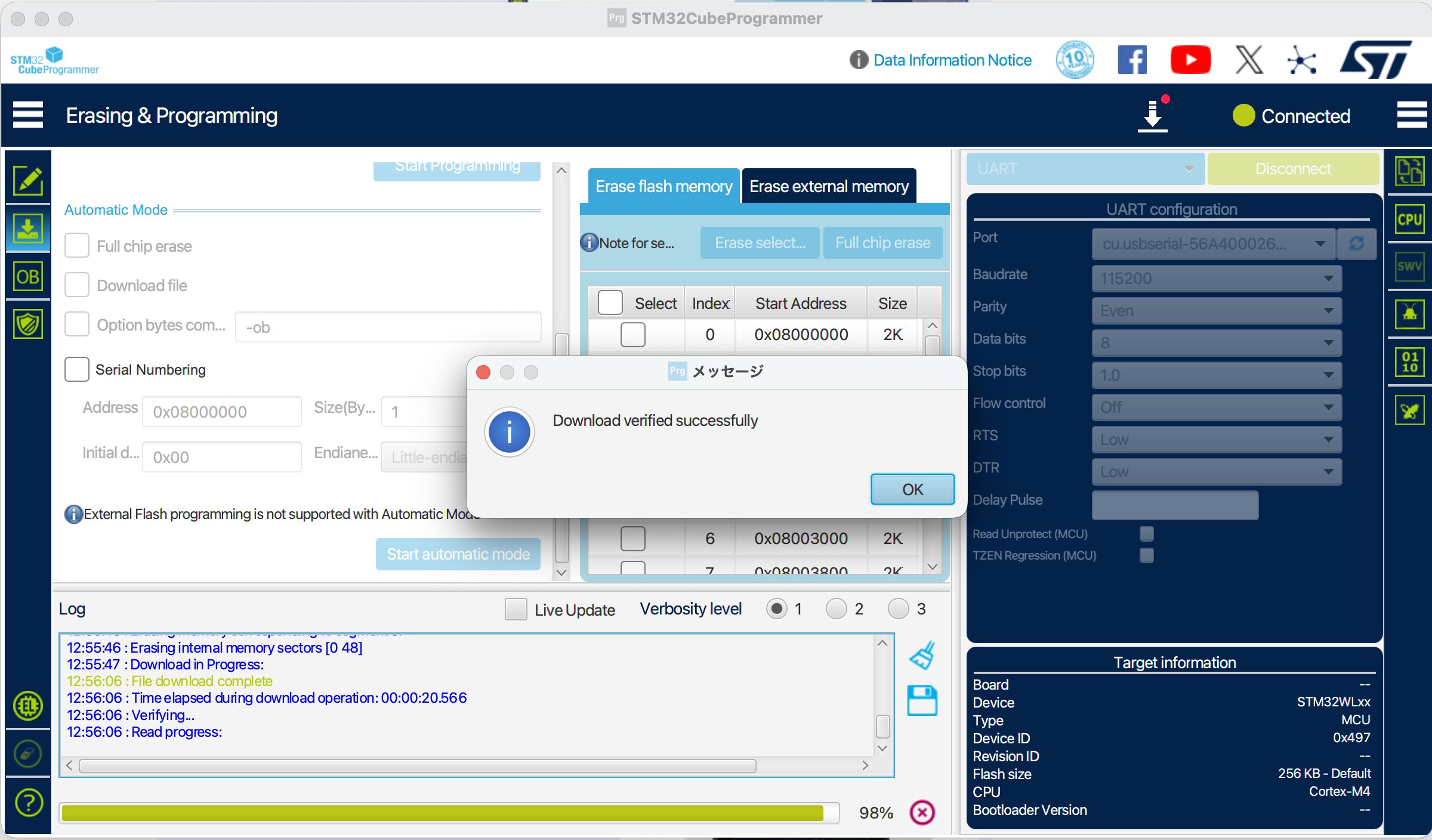Switch to Erase external memory tab
Image resolution: width=1432 pixels, height=840 pixels.
[828, 186]
